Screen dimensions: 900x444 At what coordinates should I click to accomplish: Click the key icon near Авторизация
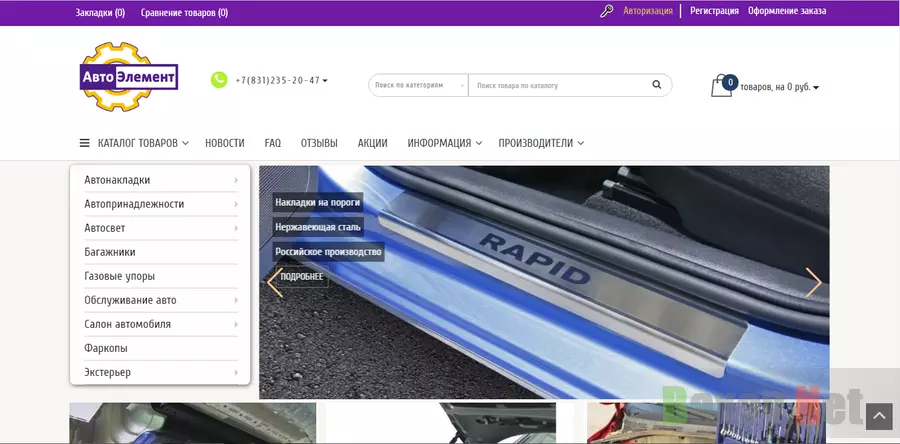(x=606, y=11)
